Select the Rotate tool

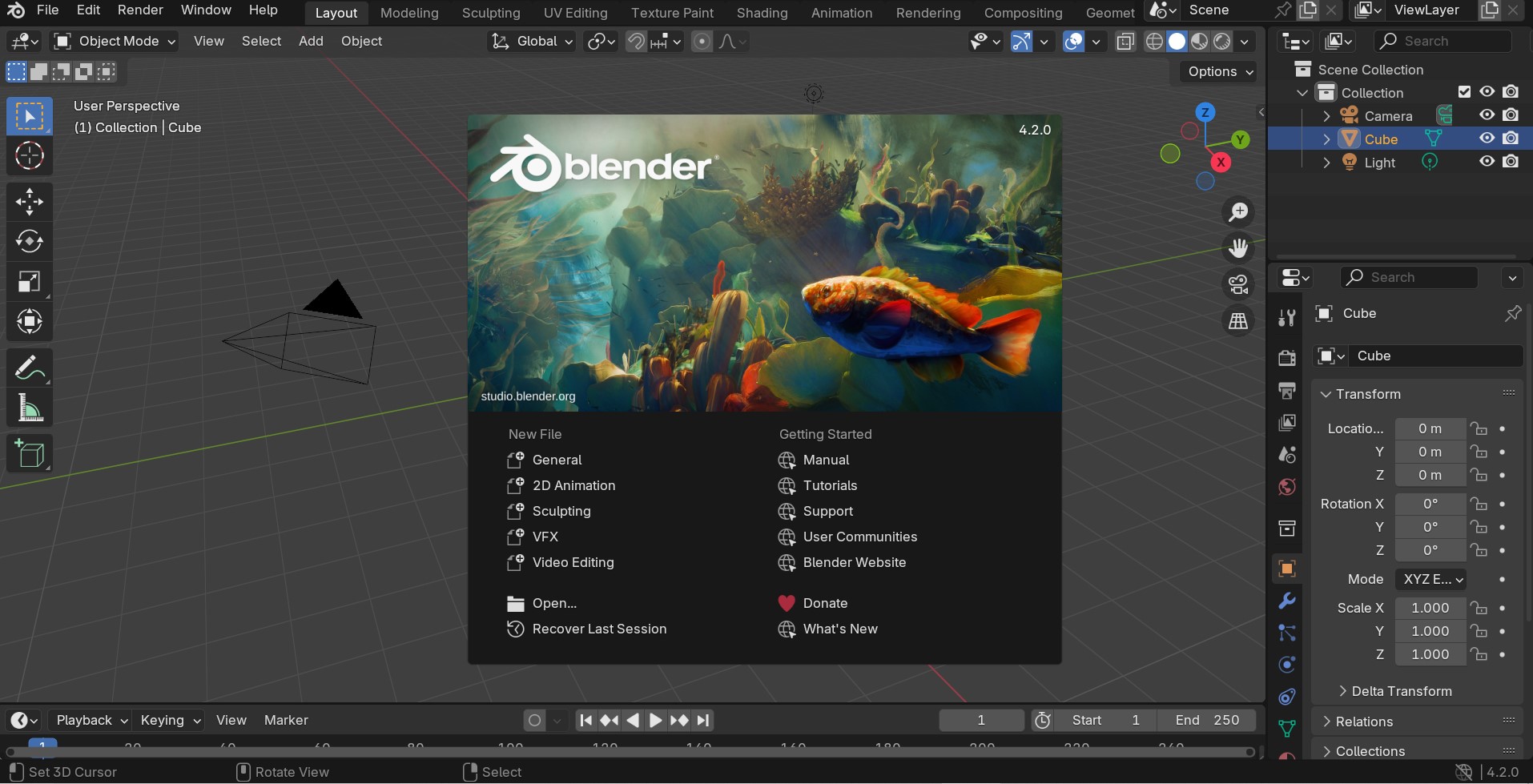click(x=30, y=241)
